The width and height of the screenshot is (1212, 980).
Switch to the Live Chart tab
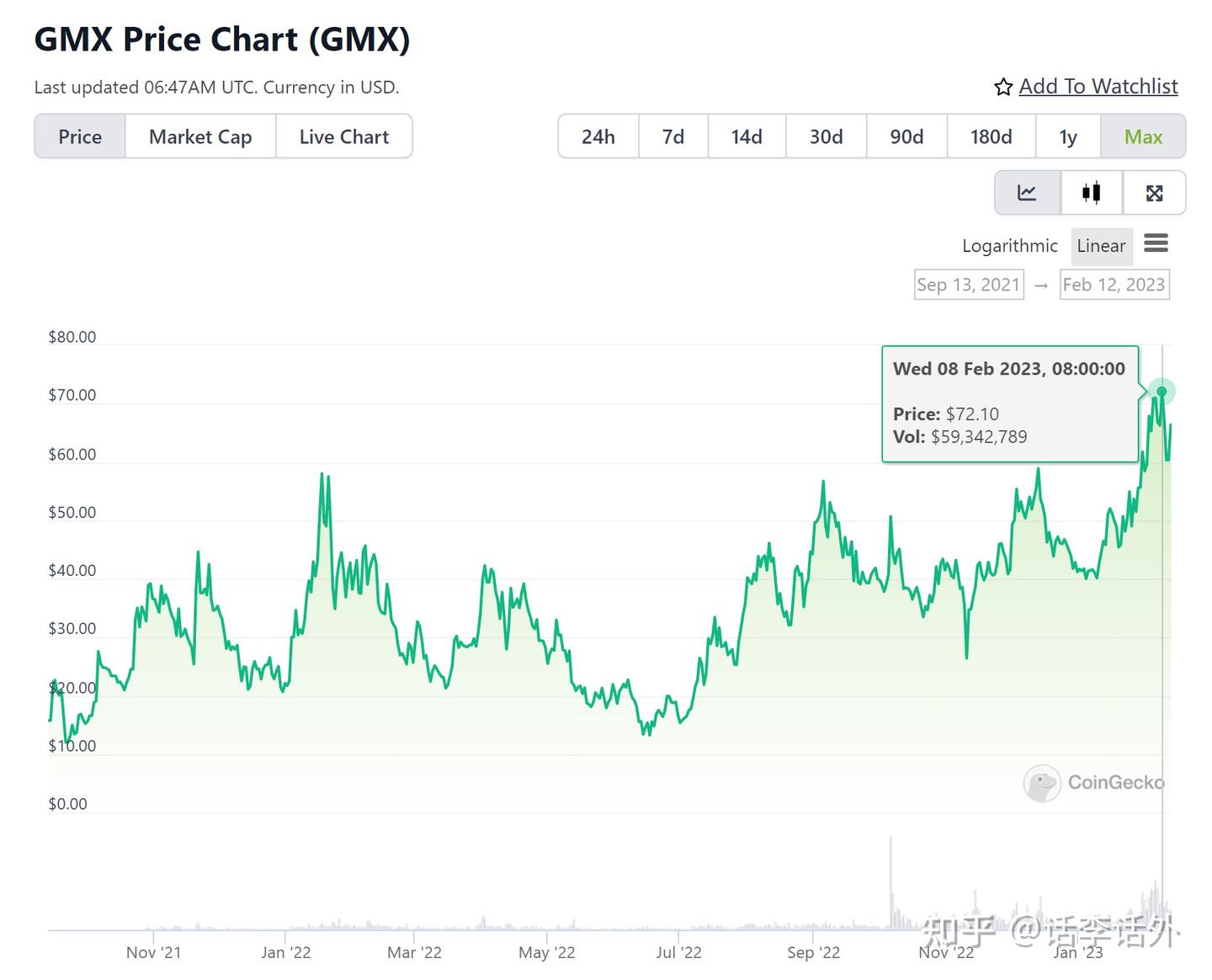[343, 136]
